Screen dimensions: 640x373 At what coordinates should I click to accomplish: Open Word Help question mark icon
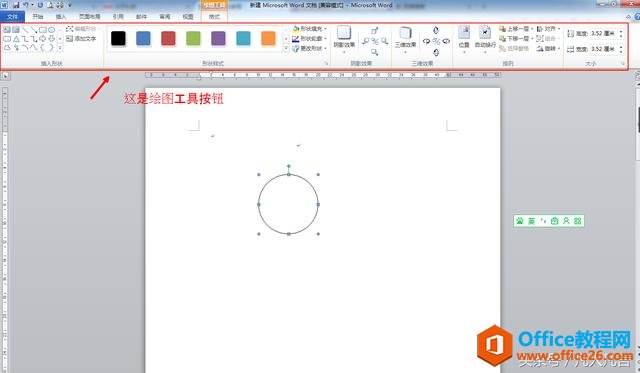[637, 17]
